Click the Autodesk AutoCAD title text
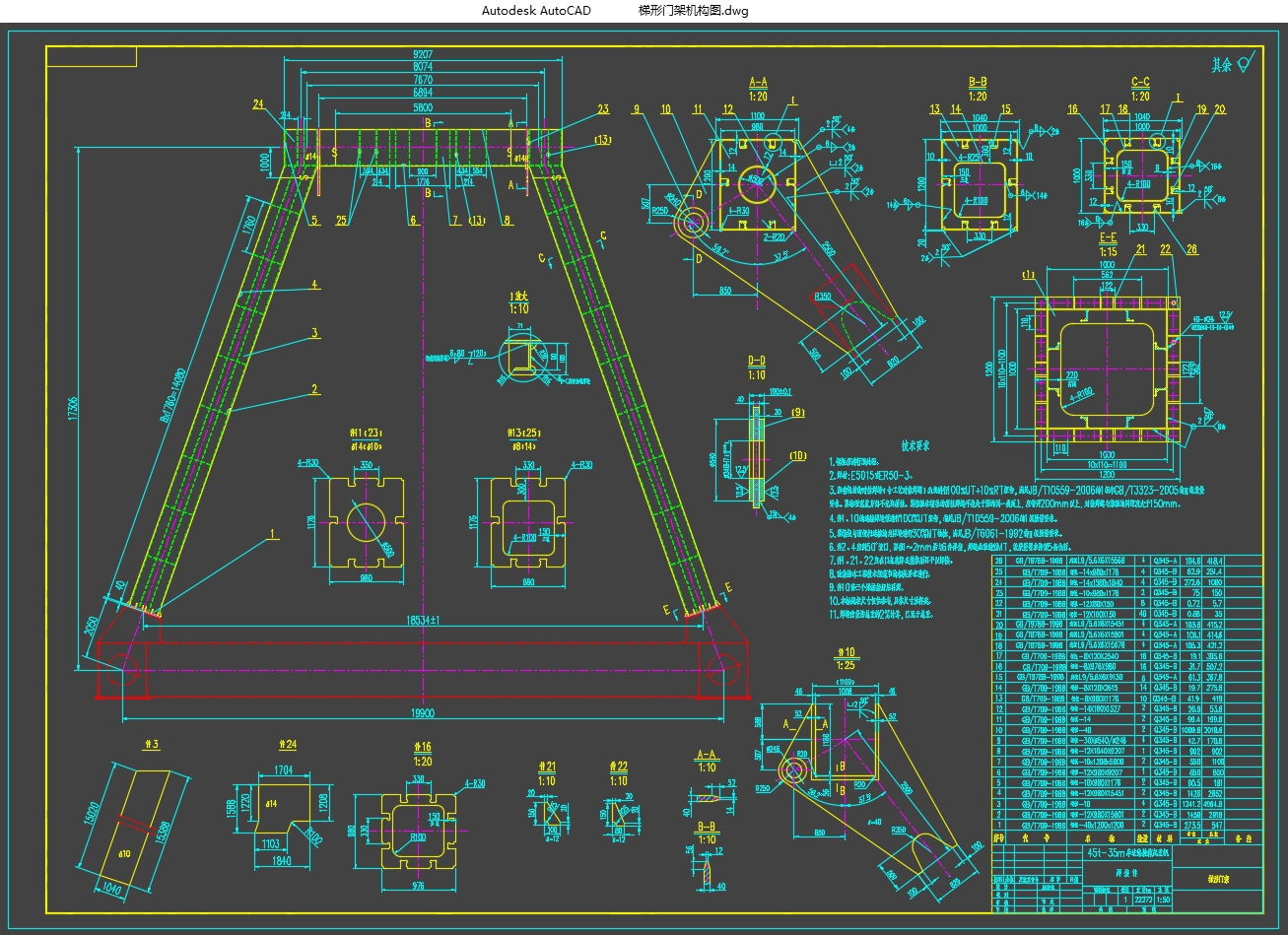The width and height of the screenshot is (1288, 935). (536, 11)
